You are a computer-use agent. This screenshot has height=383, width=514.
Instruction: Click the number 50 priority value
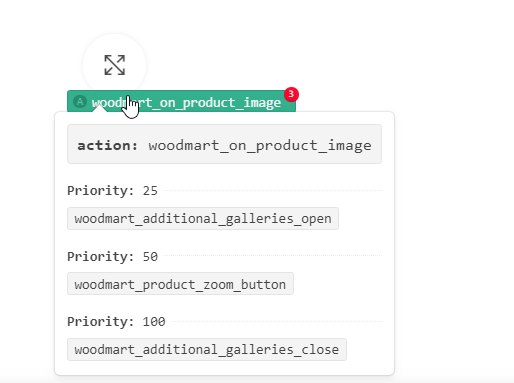(x=150, y=256)
